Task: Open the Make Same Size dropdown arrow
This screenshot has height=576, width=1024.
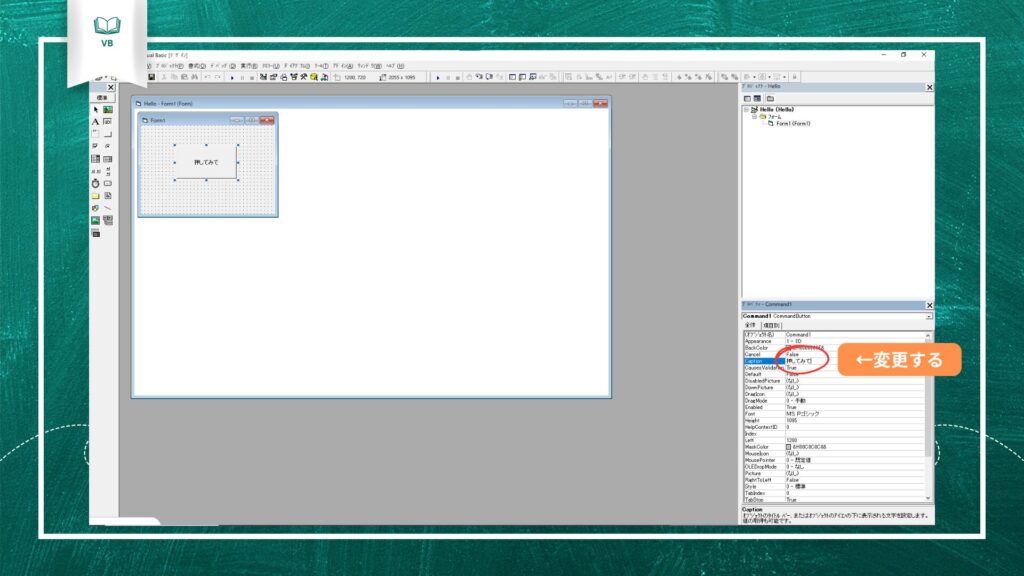Action: pyautogui.click(x=784, y=77)
